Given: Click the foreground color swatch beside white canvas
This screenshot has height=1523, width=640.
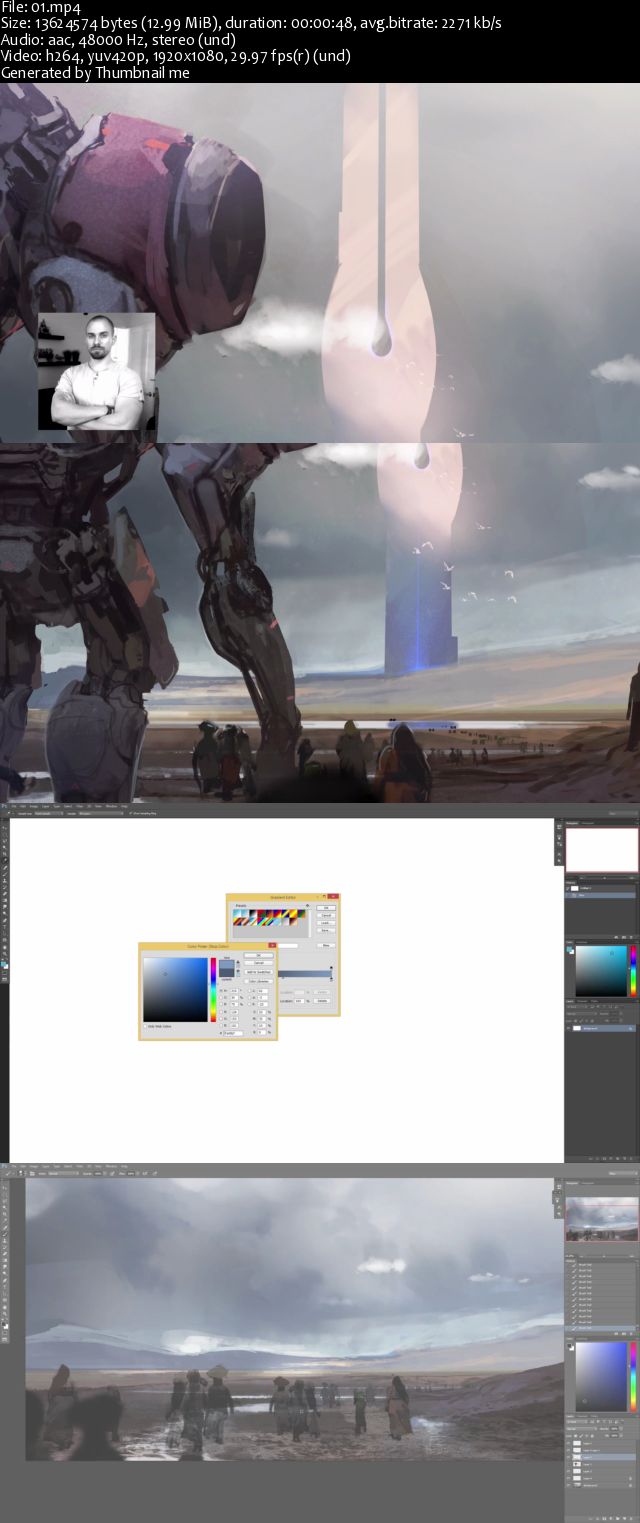Looking at the screenshot, I should click(x=4, y=963).
